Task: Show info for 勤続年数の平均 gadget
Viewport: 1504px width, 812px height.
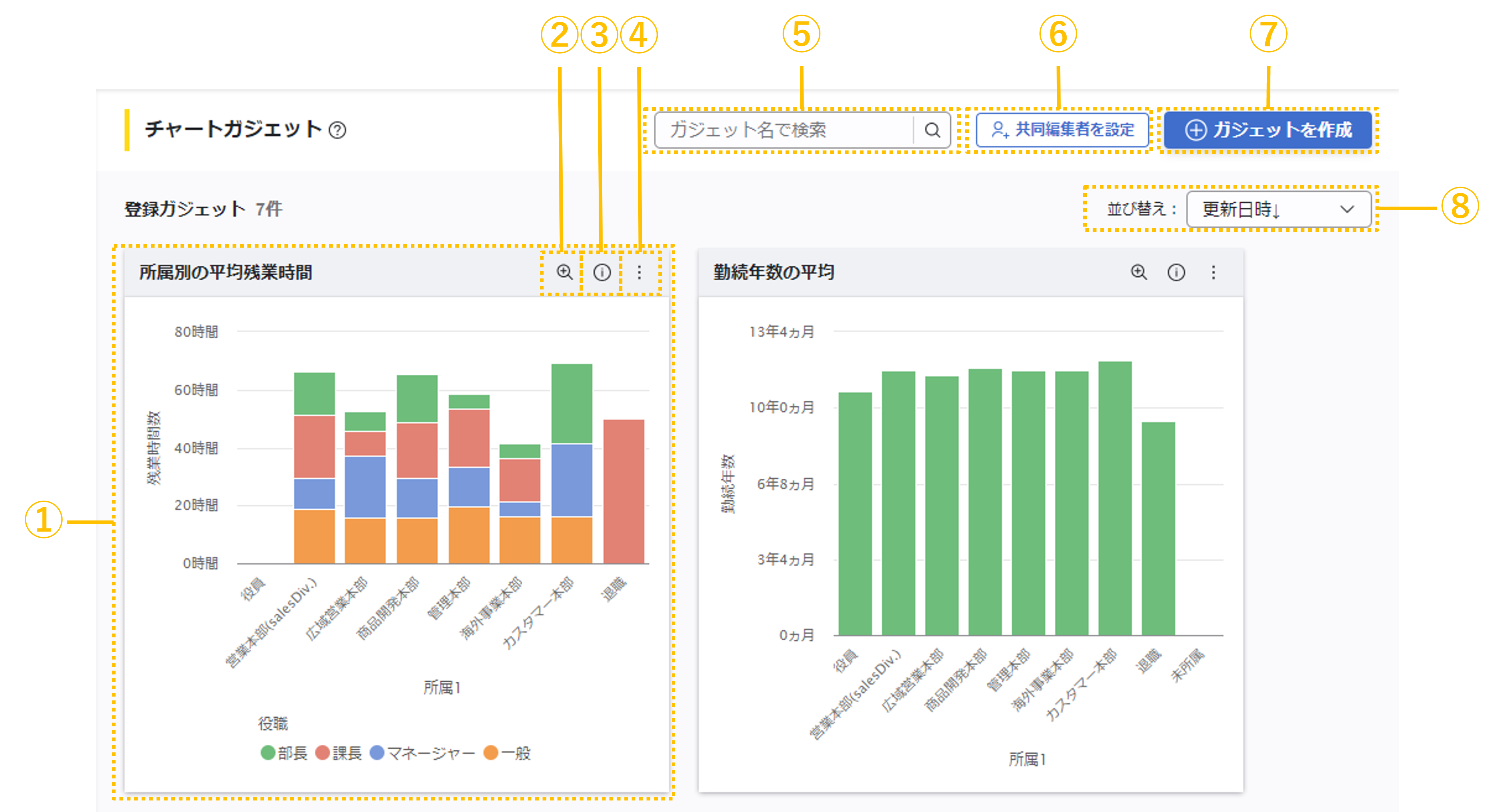Action: [1176, 272]
